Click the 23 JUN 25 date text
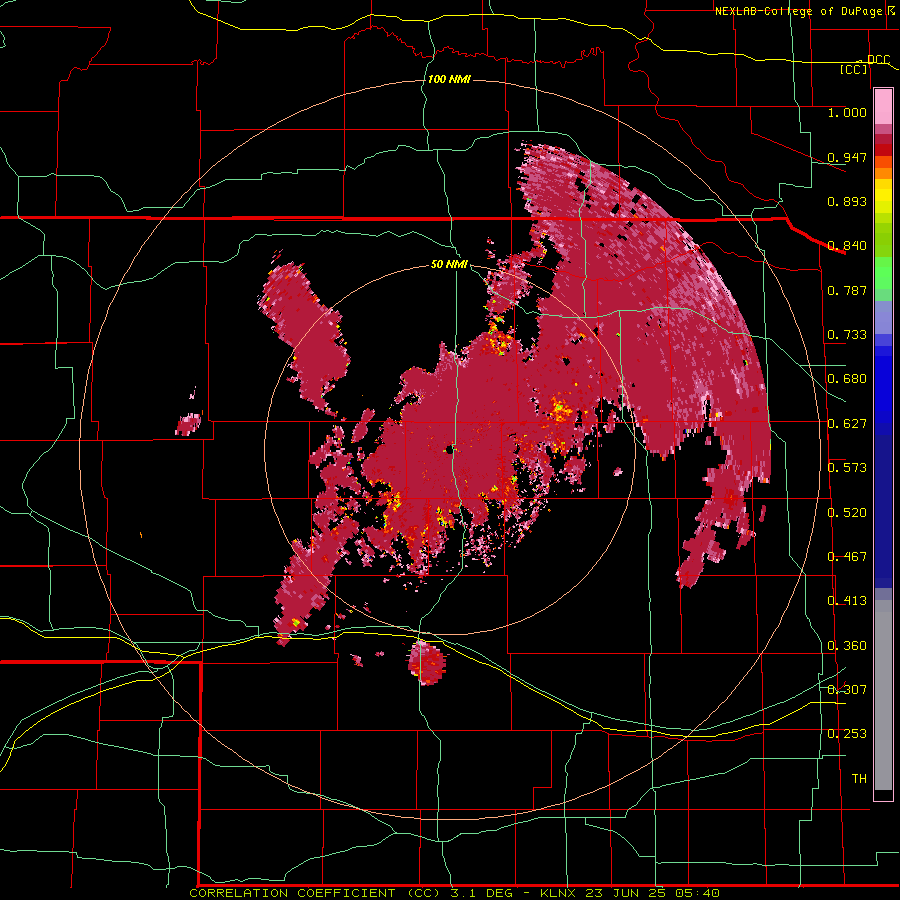 (626, 893)
